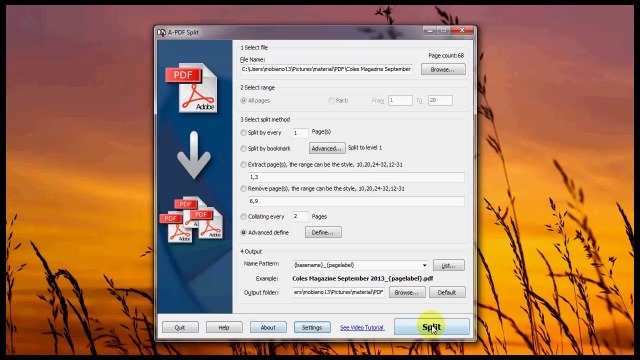This screenshot has width=640, height=360.
Task: Click the Split to level 1 text
Action: pos(365,148)
